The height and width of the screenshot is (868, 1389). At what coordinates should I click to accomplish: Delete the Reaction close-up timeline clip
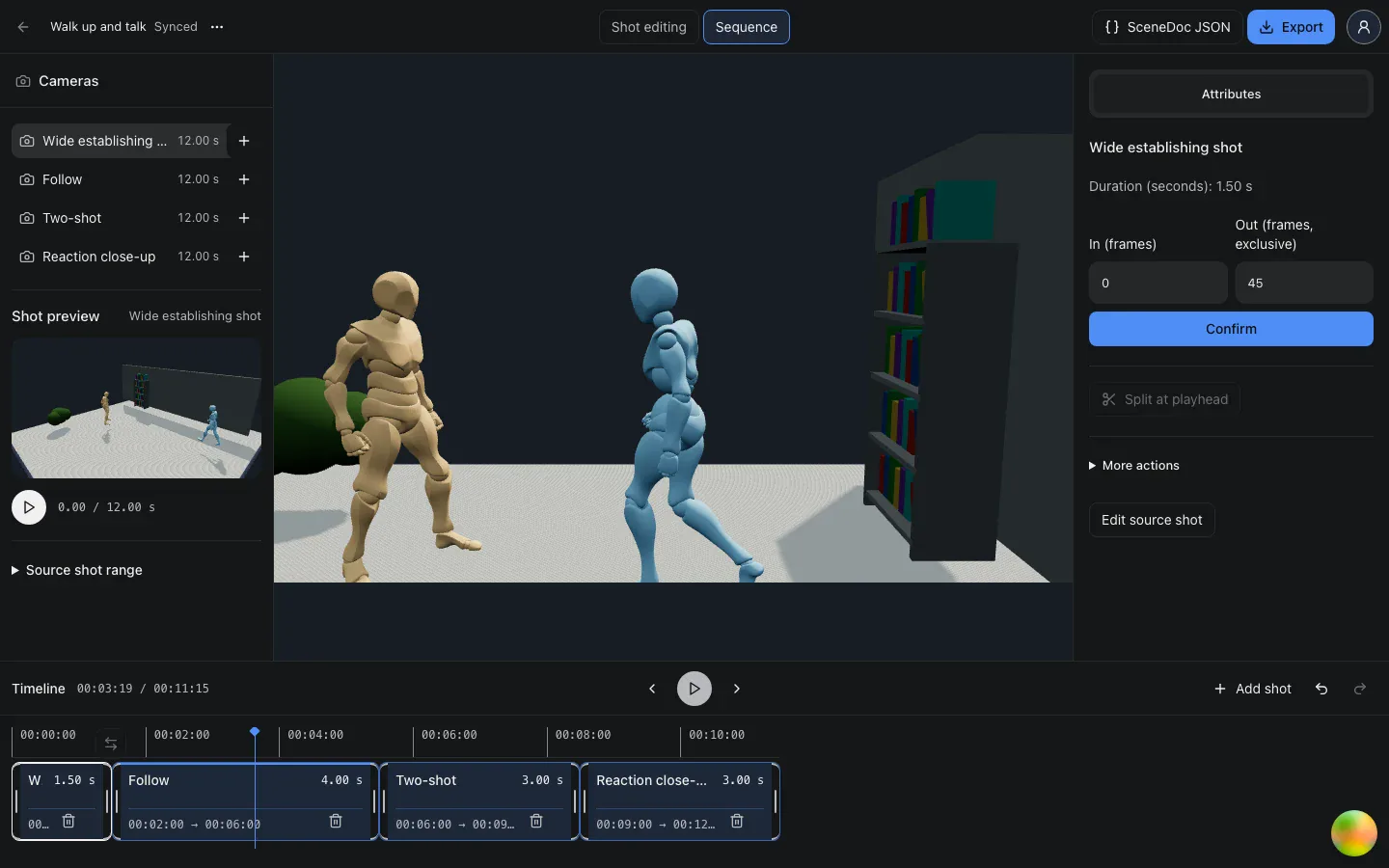(x=737, y=821)
